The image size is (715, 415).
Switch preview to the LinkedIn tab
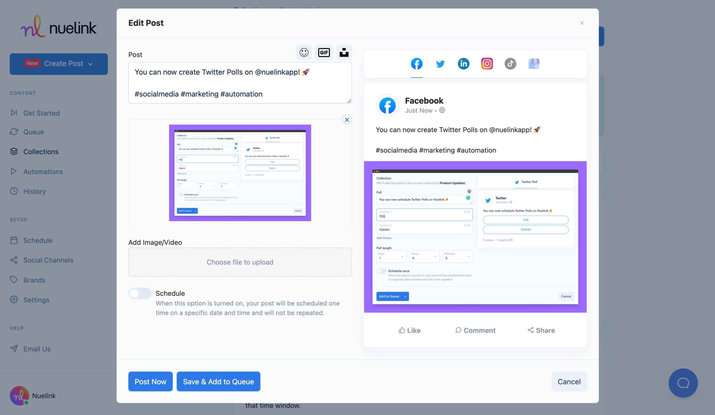point(463,64)
